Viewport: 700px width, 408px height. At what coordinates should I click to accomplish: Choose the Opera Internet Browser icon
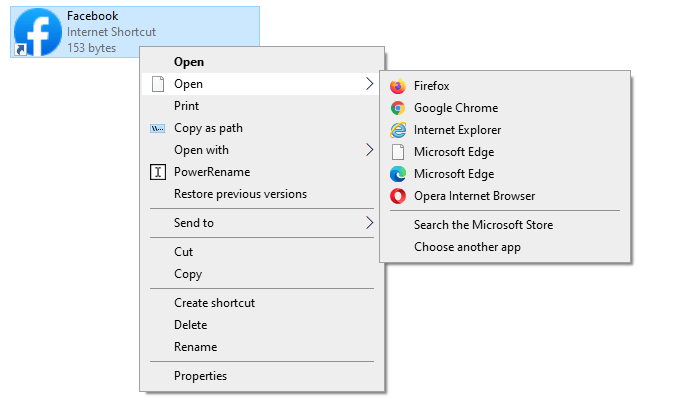(397, 196)
